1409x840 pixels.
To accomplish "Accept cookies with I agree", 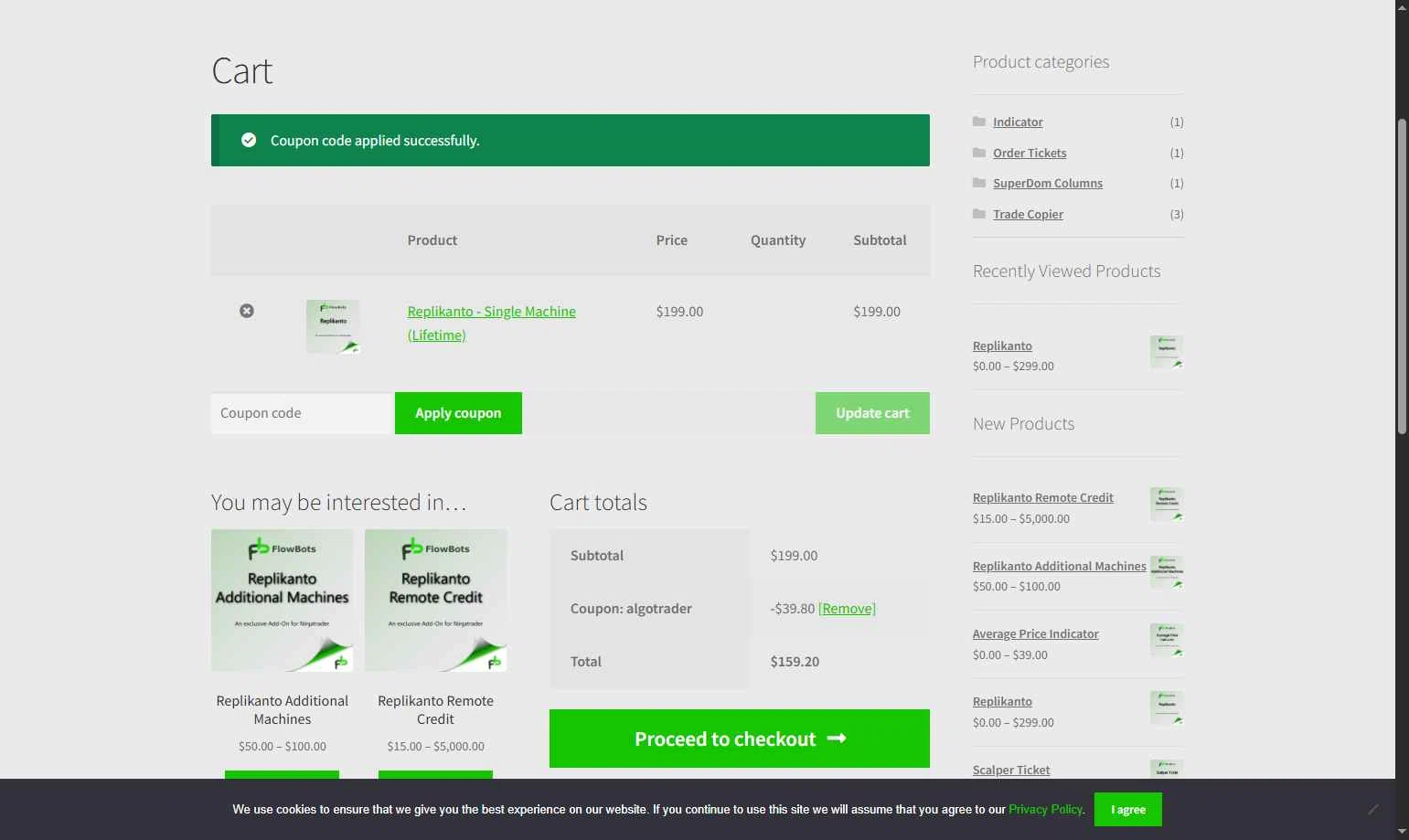I will pyautogui.click(x=1128, y=810).
